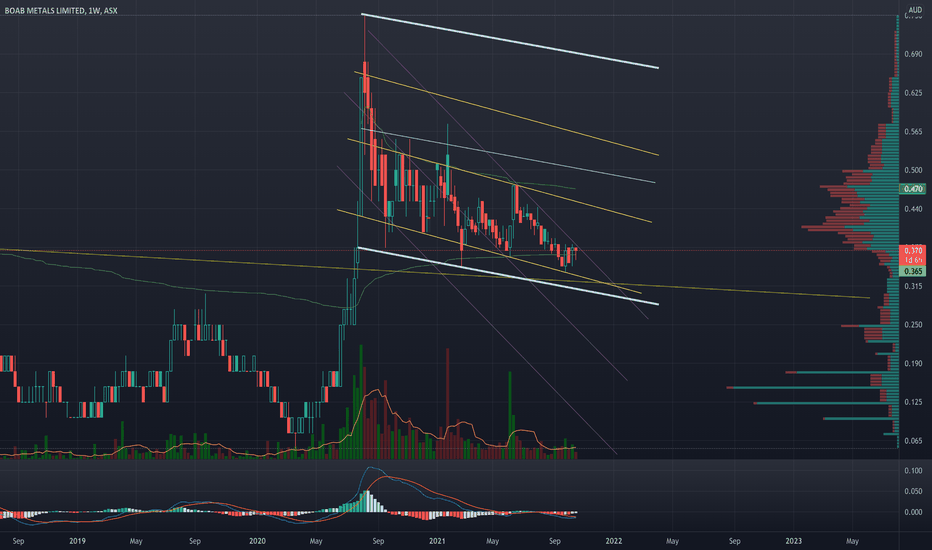Click the 0.565 price axis label

tap(914, 131)
